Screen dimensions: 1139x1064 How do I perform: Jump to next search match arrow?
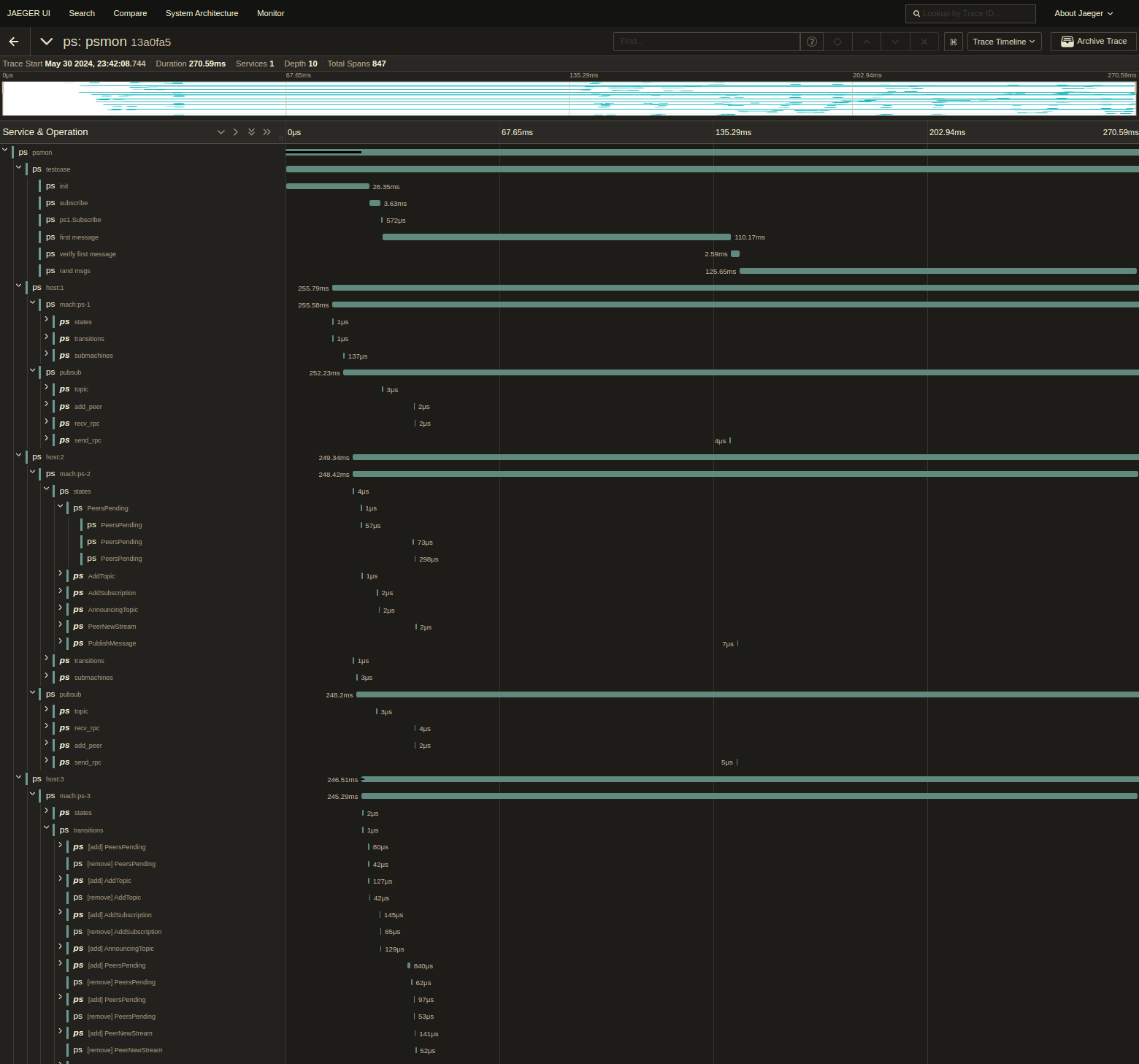(x=895, y=42)
